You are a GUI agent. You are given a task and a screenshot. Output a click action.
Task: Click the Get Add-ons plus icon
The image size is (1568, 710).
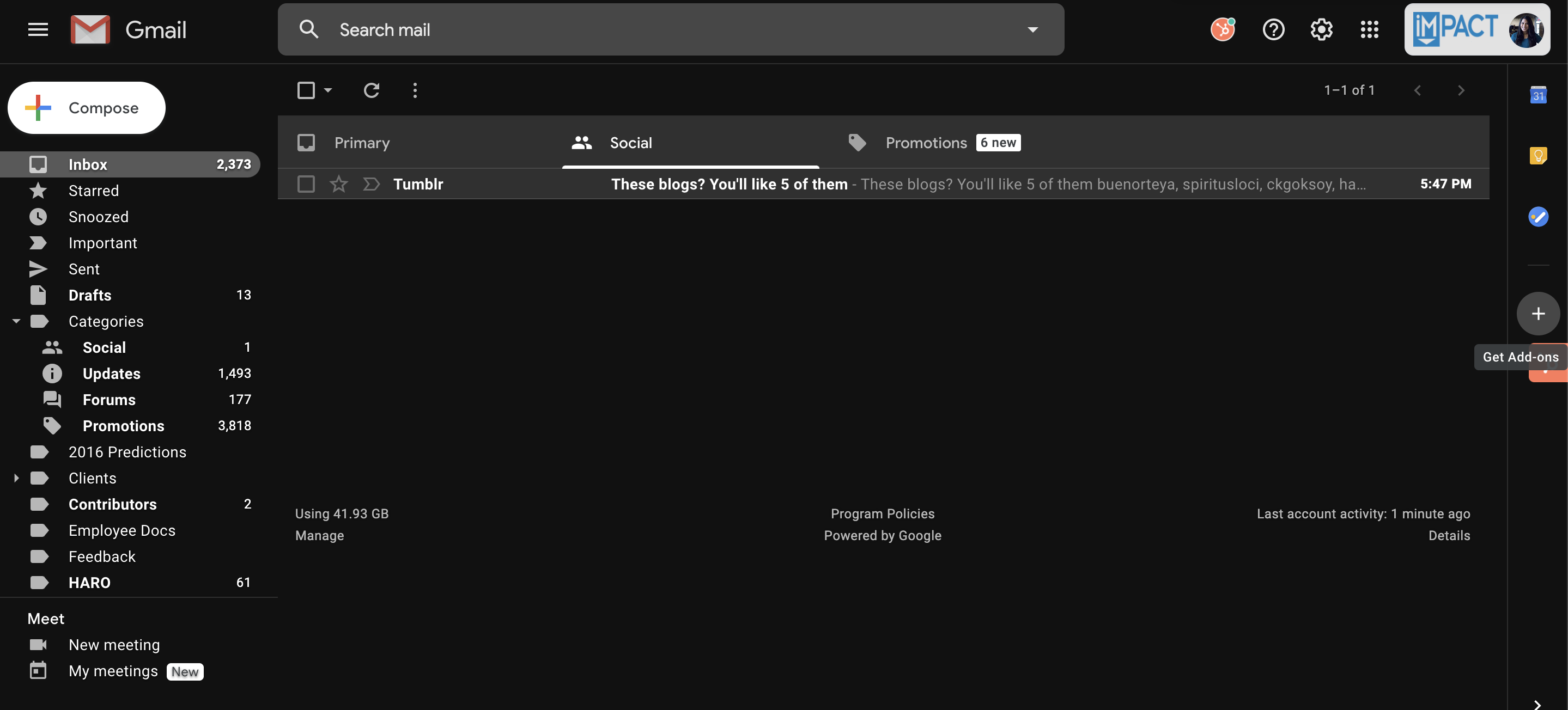click(x=1538, y=314)
